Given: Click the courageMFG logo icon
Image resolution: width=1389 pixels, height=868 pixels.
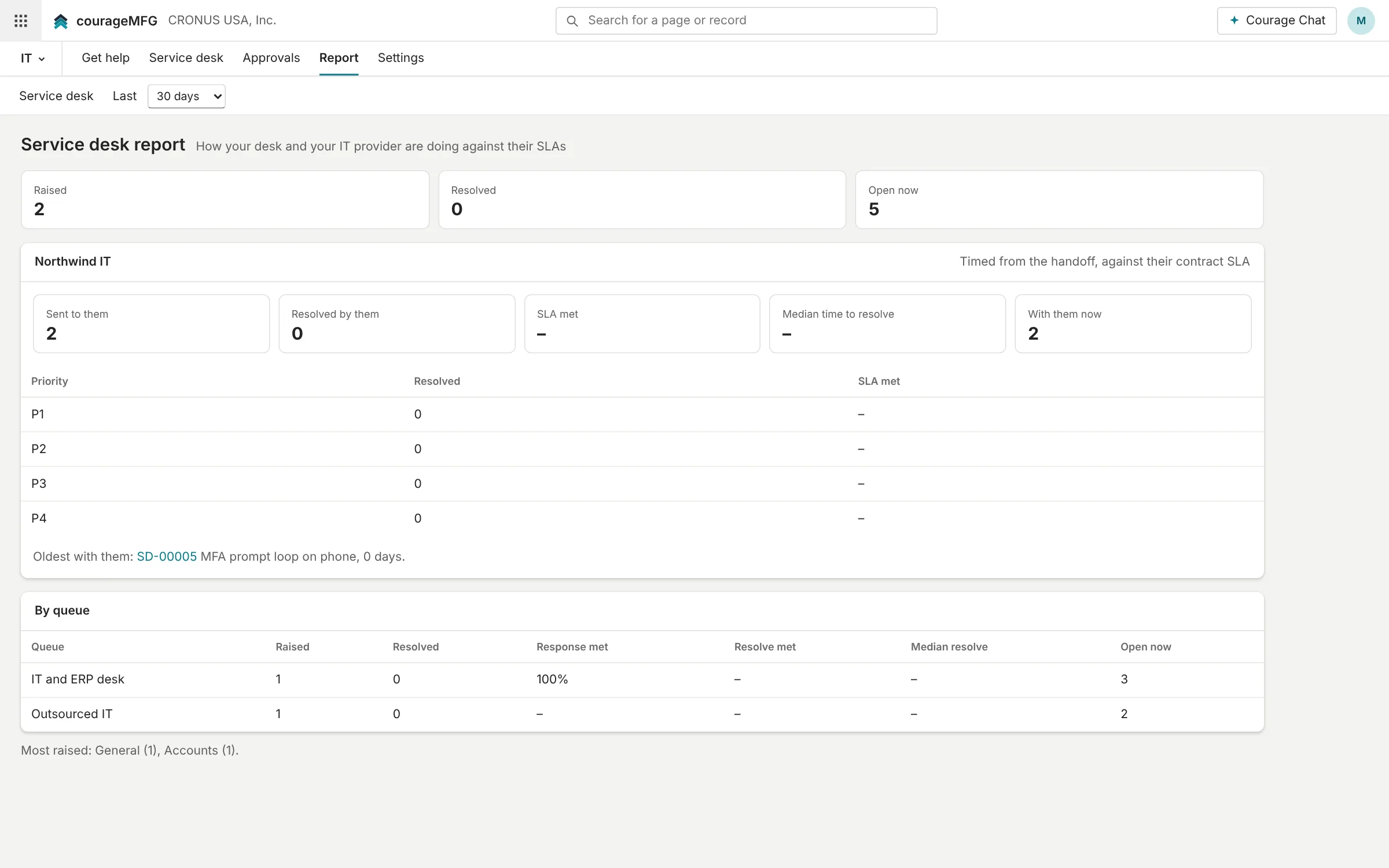Looking at the screenshot, I should pos(61,21).
